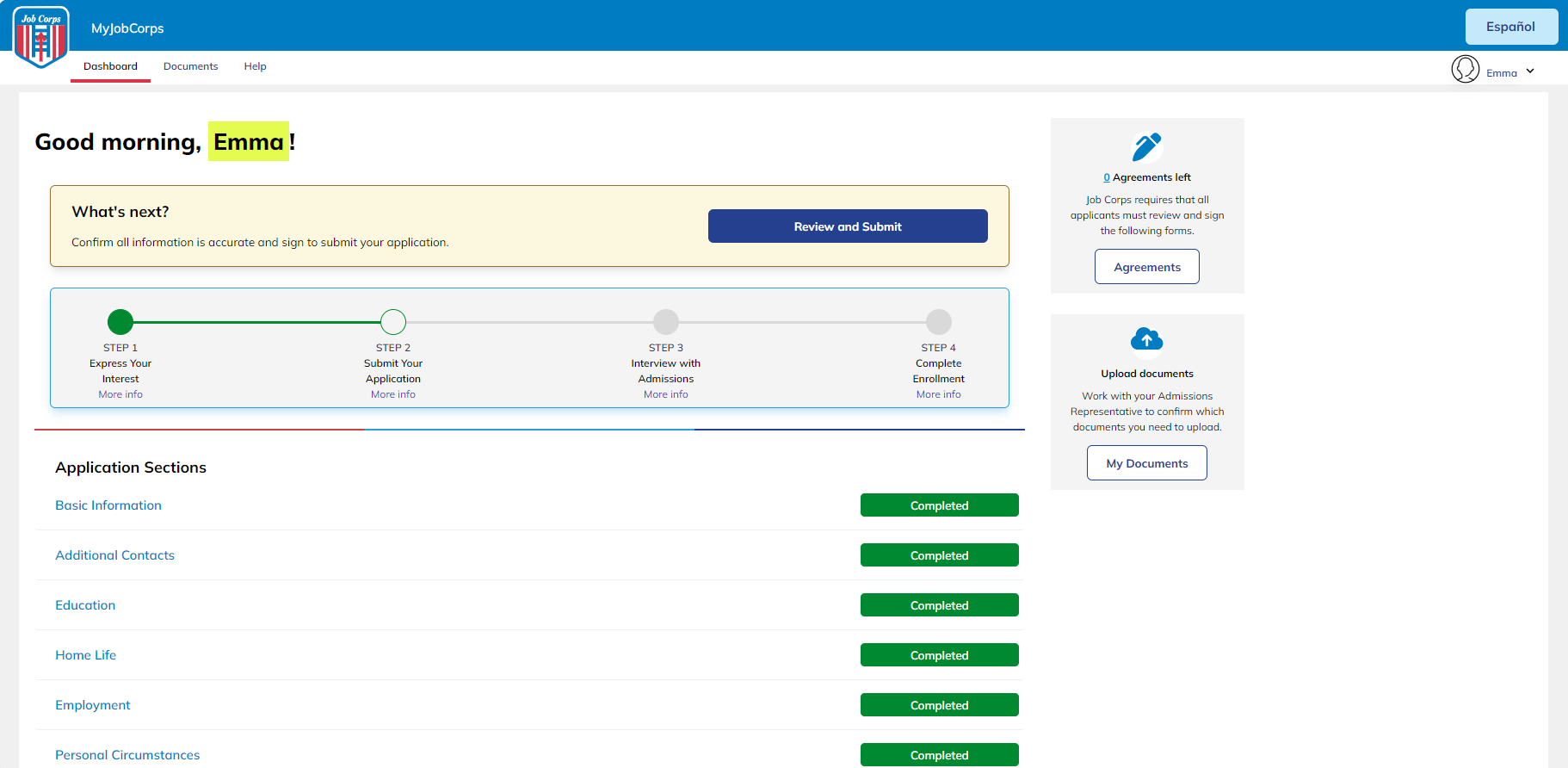Open the Agreements button

(1146, 267)
